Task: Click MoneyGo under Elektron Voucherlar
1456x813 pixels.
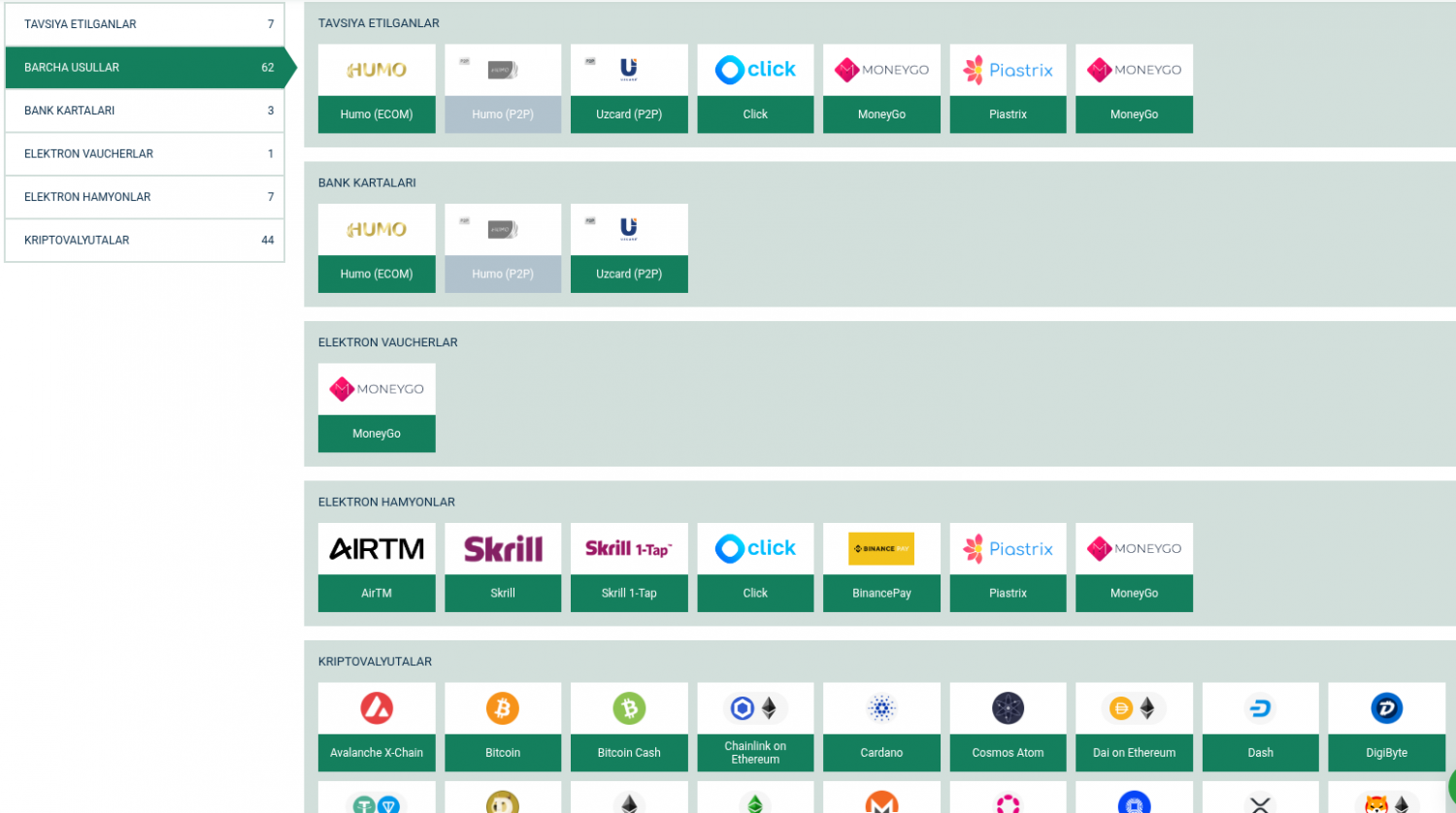Action: point(377,407)
